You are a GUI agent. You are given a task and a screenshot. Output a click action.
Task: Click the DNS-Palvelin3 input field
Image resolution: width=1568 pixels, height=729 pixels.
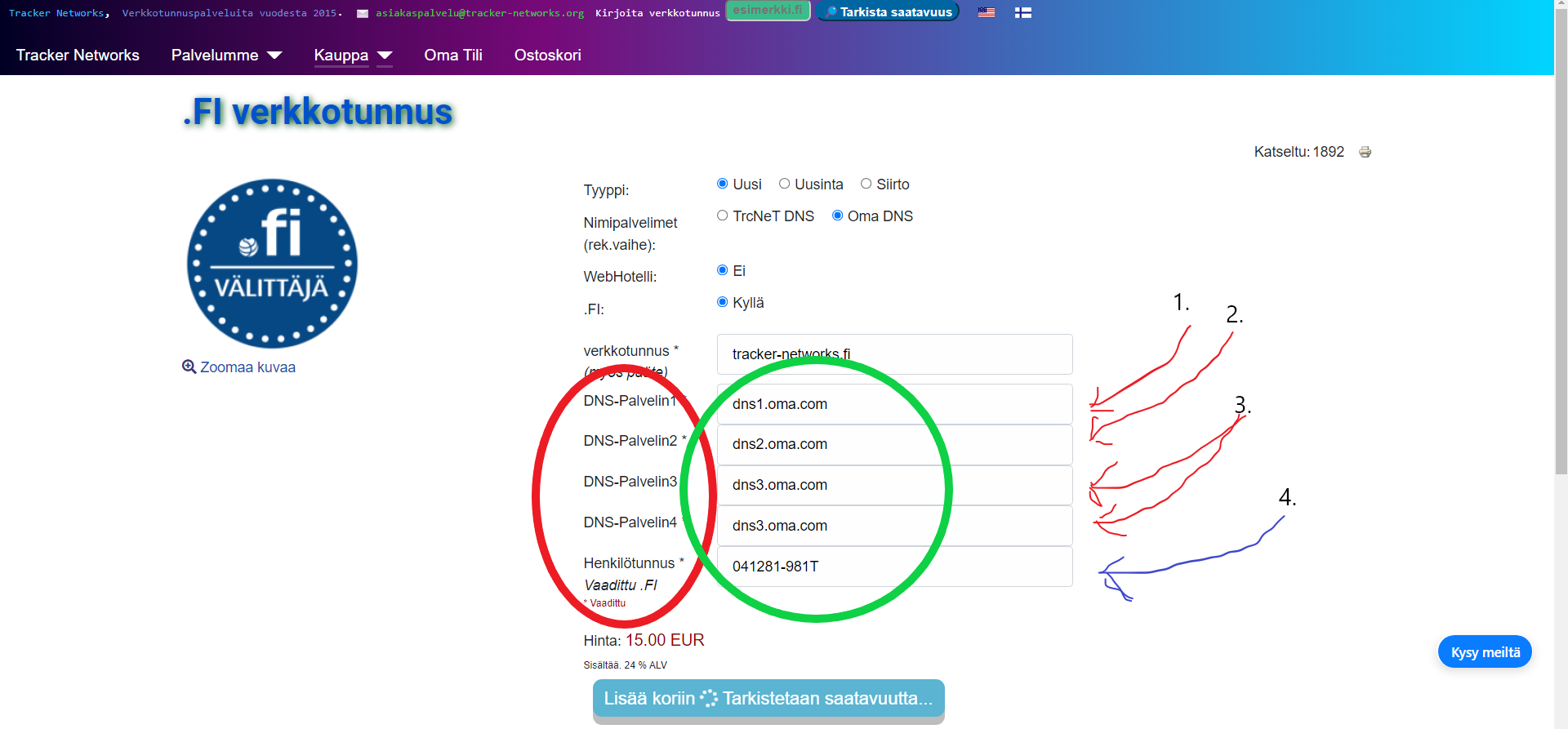[894, 485]
